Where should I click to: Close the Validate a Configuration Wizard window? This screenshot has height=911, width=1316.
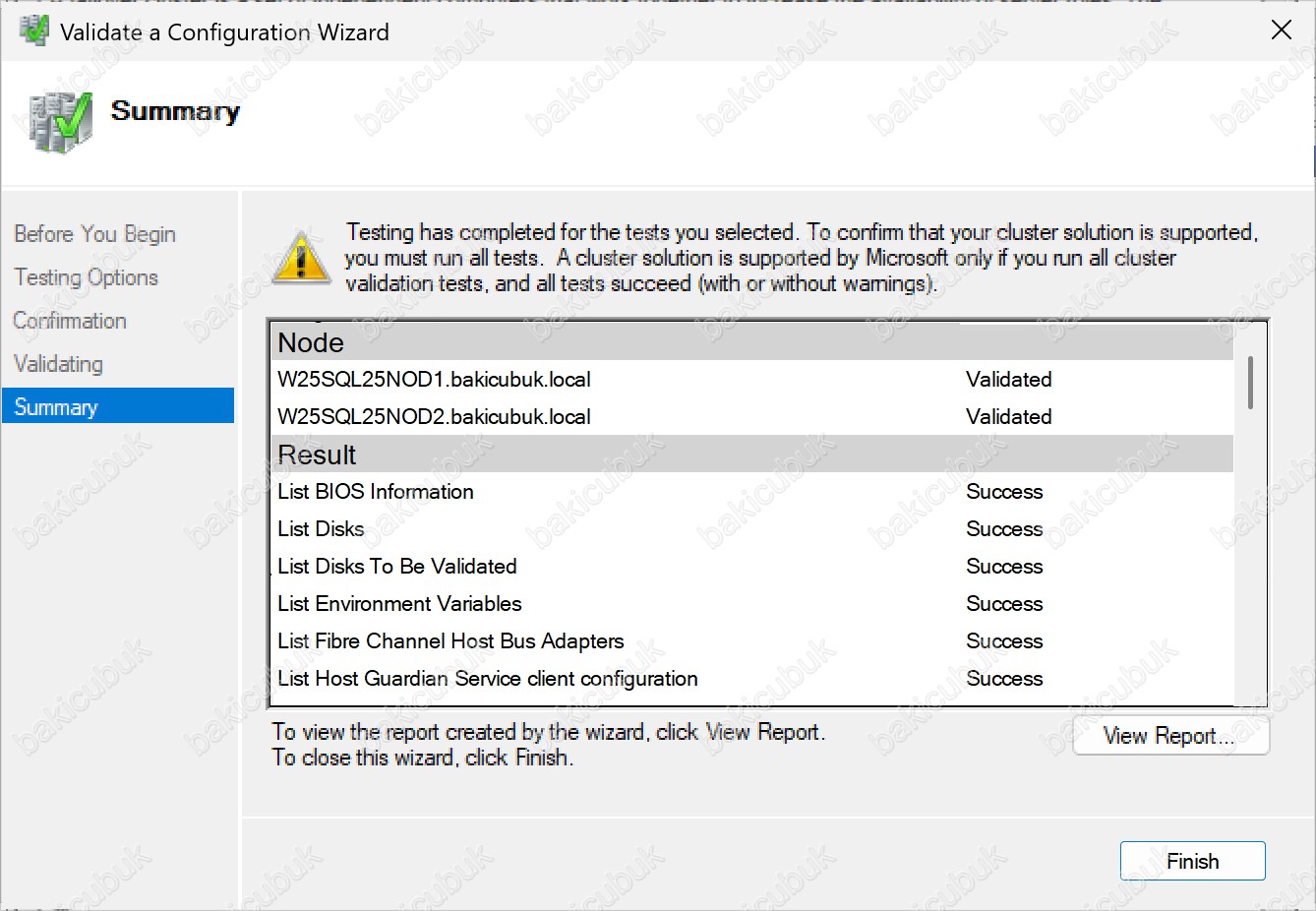(x=1281, y=30)
